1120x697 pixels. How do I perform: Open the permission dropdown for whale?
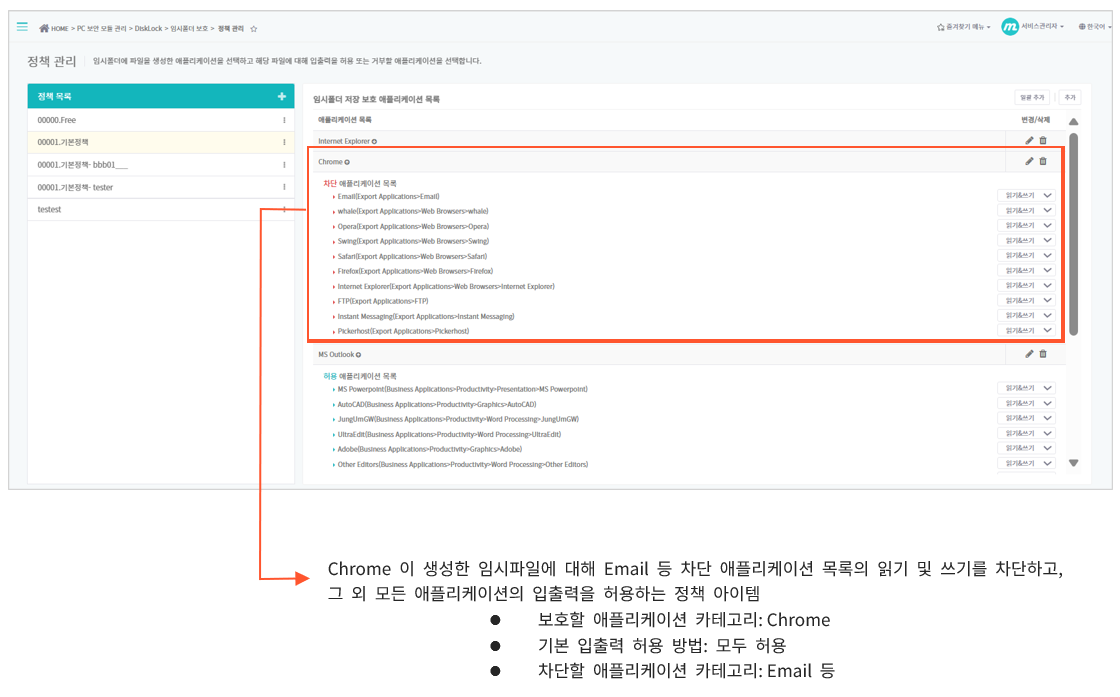click(x=1026, y=211)
